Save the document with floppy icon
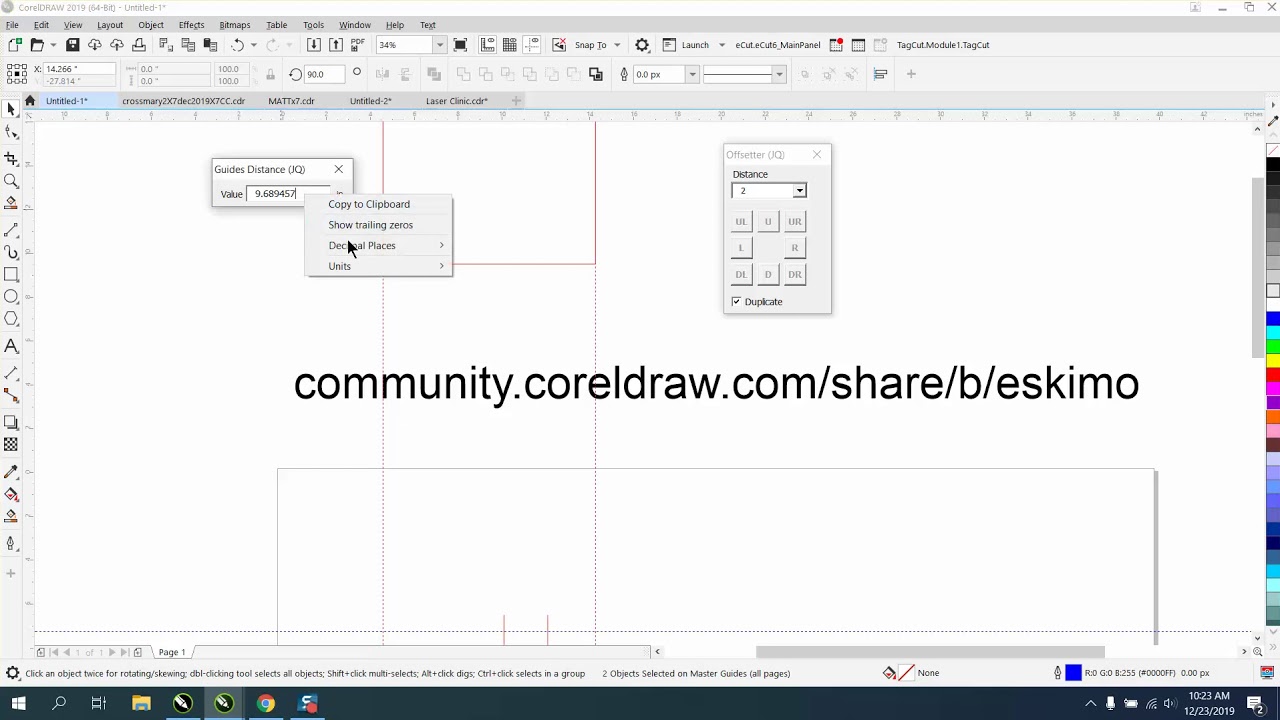Viewport: 1280px width, 720px height. point(72,45)
